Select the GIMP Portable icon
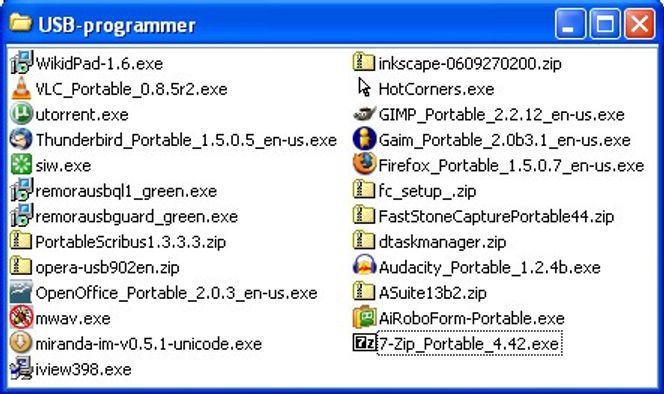Viewport: 664px width, 394px height. (364, 114)
